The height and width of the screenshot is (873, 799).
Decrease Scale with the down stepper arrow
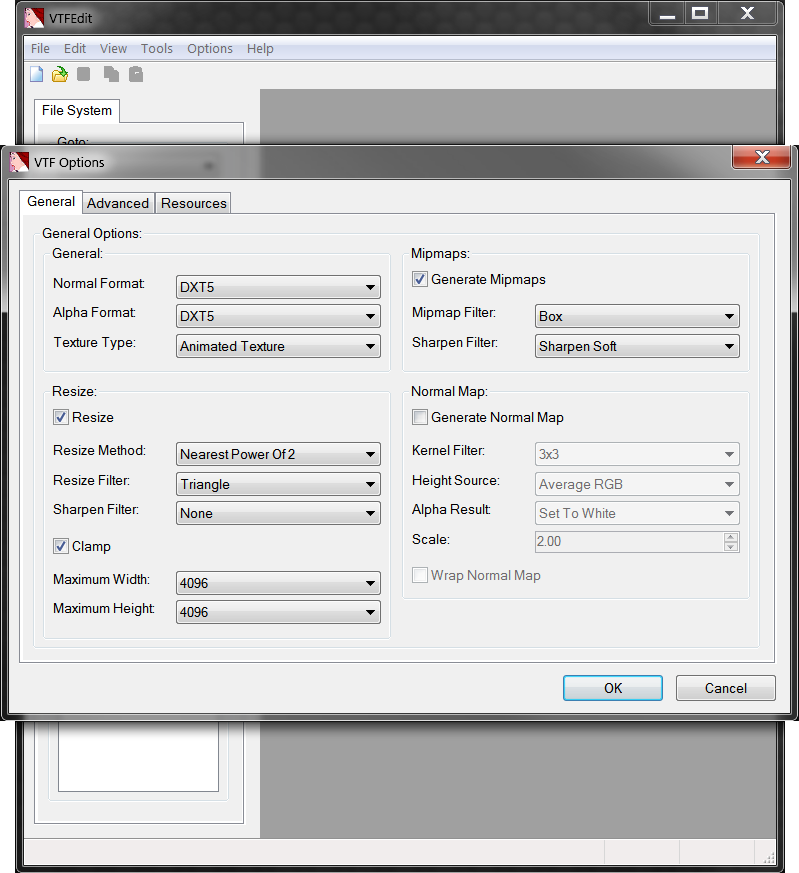731,547
